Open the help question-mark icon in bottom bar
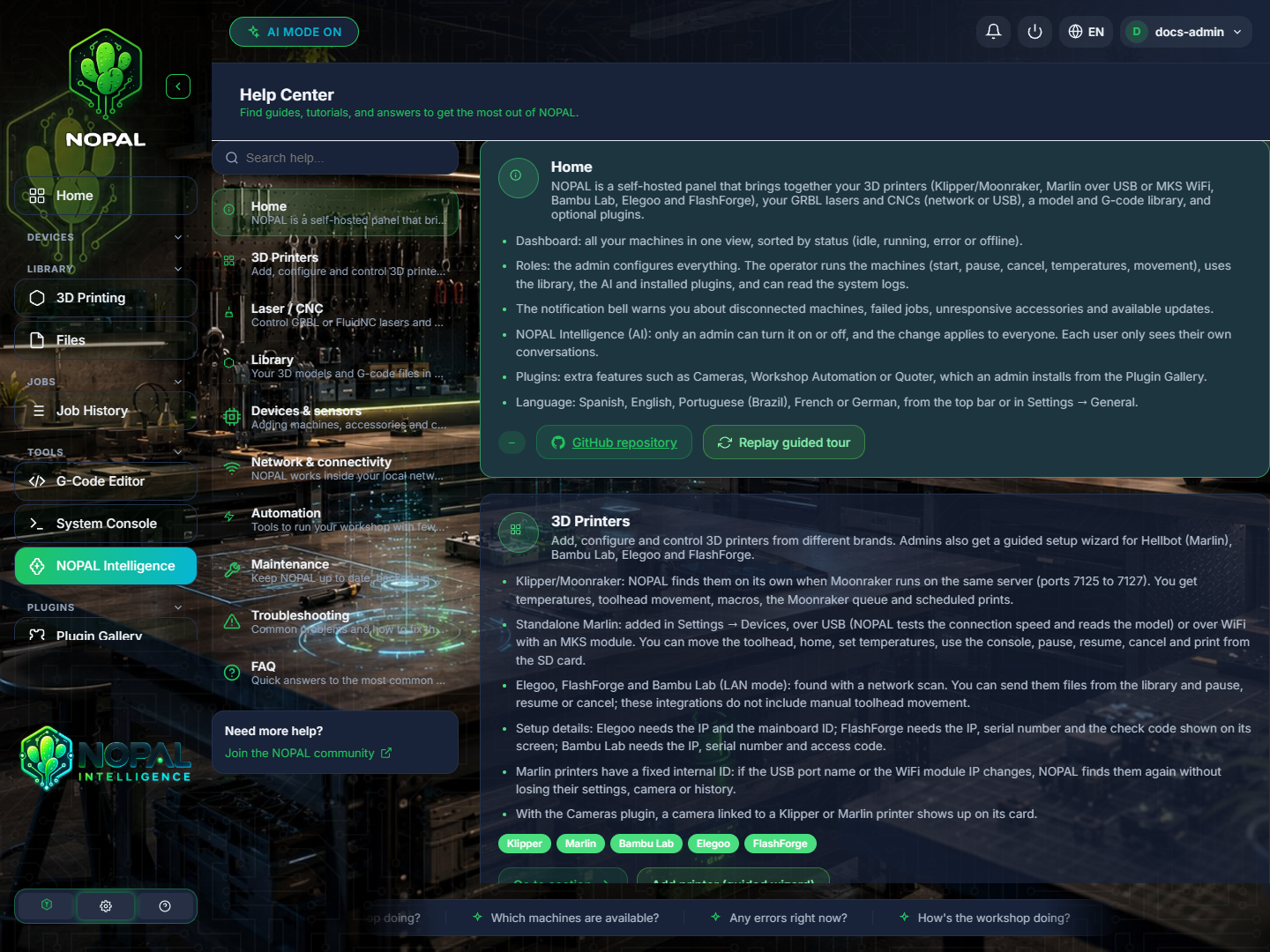 tap(165, 906)
